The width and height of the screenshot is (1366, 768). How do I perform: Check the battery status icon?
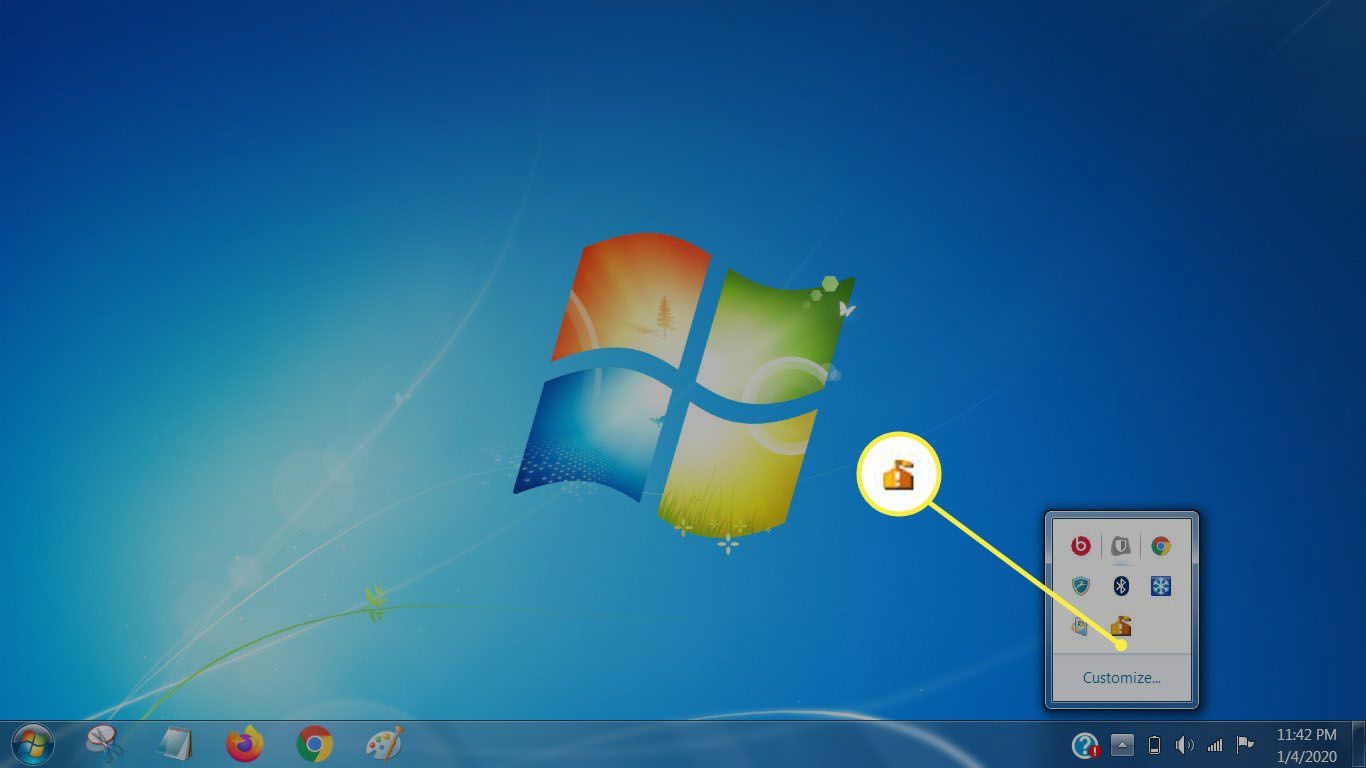[x=1154, y=745]
